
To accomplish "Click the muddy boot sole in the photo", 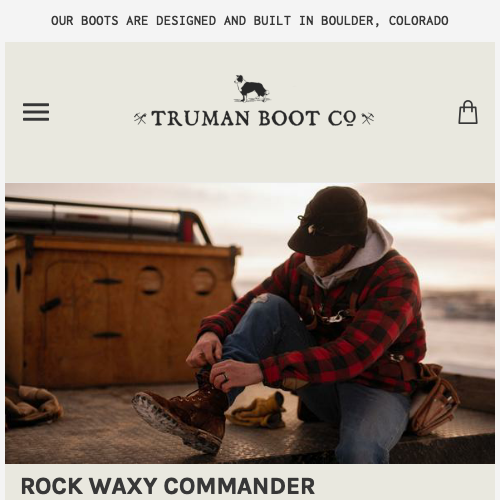I will click(175, 422).
